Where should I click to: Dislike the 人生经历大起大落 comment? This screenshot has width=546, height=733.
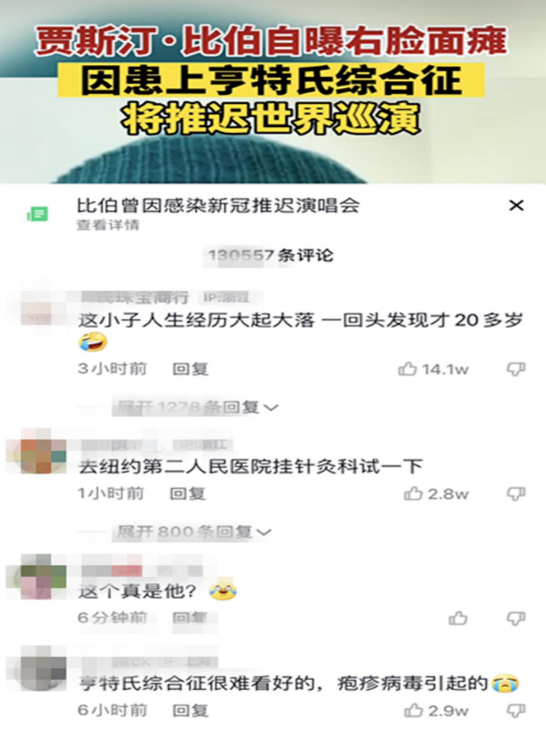[x=516, y=369]
